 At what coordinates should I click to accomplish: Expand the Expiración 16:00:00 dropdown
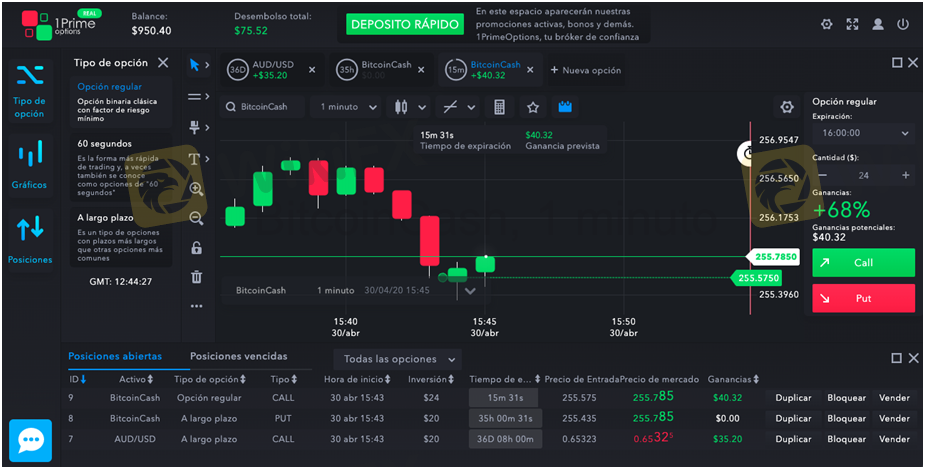pyautogui.click(x=863, y=133)
